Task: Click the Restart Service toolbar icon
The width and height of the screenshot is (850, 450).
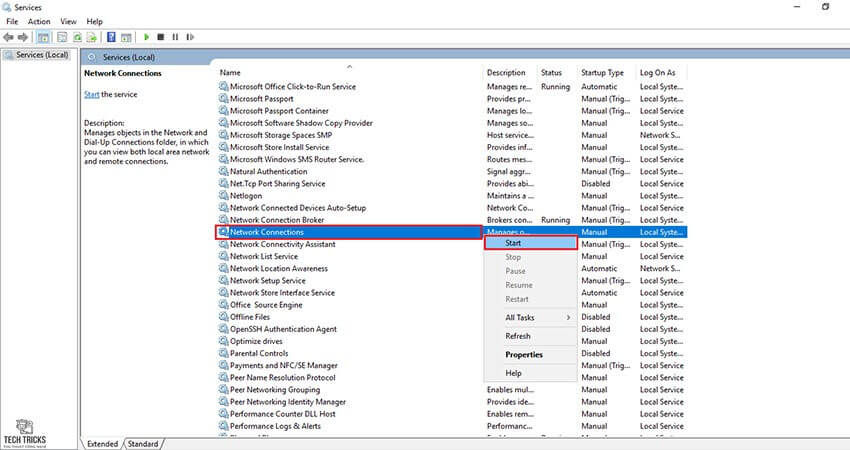Action: (190, 37)
